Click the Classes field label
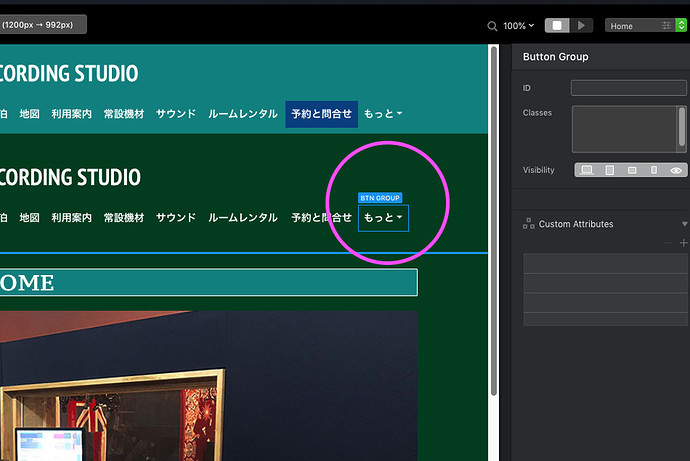The image size is (690, 461). click(537, 113)
